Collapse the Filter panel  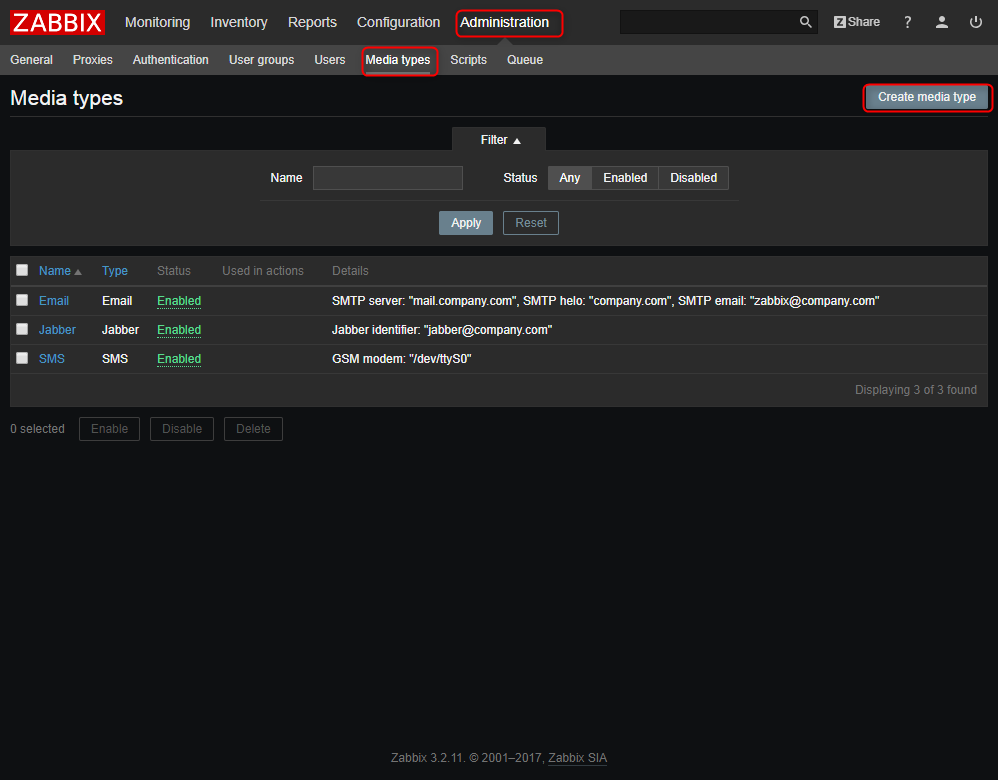click(x=499, y=139)
